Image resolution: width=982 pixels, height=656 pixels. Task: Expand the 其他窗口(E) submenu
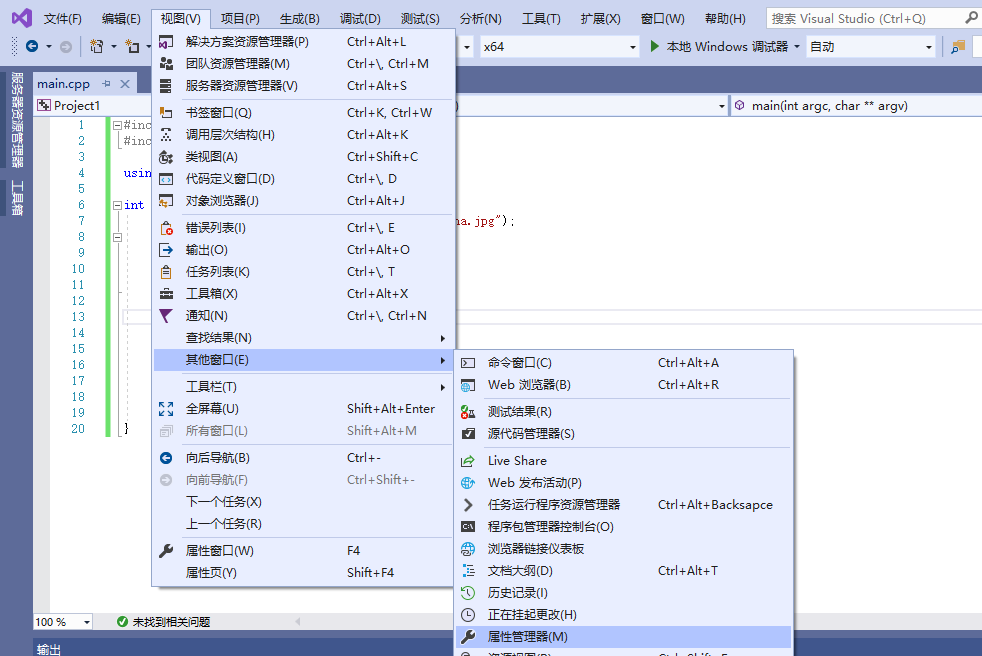tap(303, 360)
